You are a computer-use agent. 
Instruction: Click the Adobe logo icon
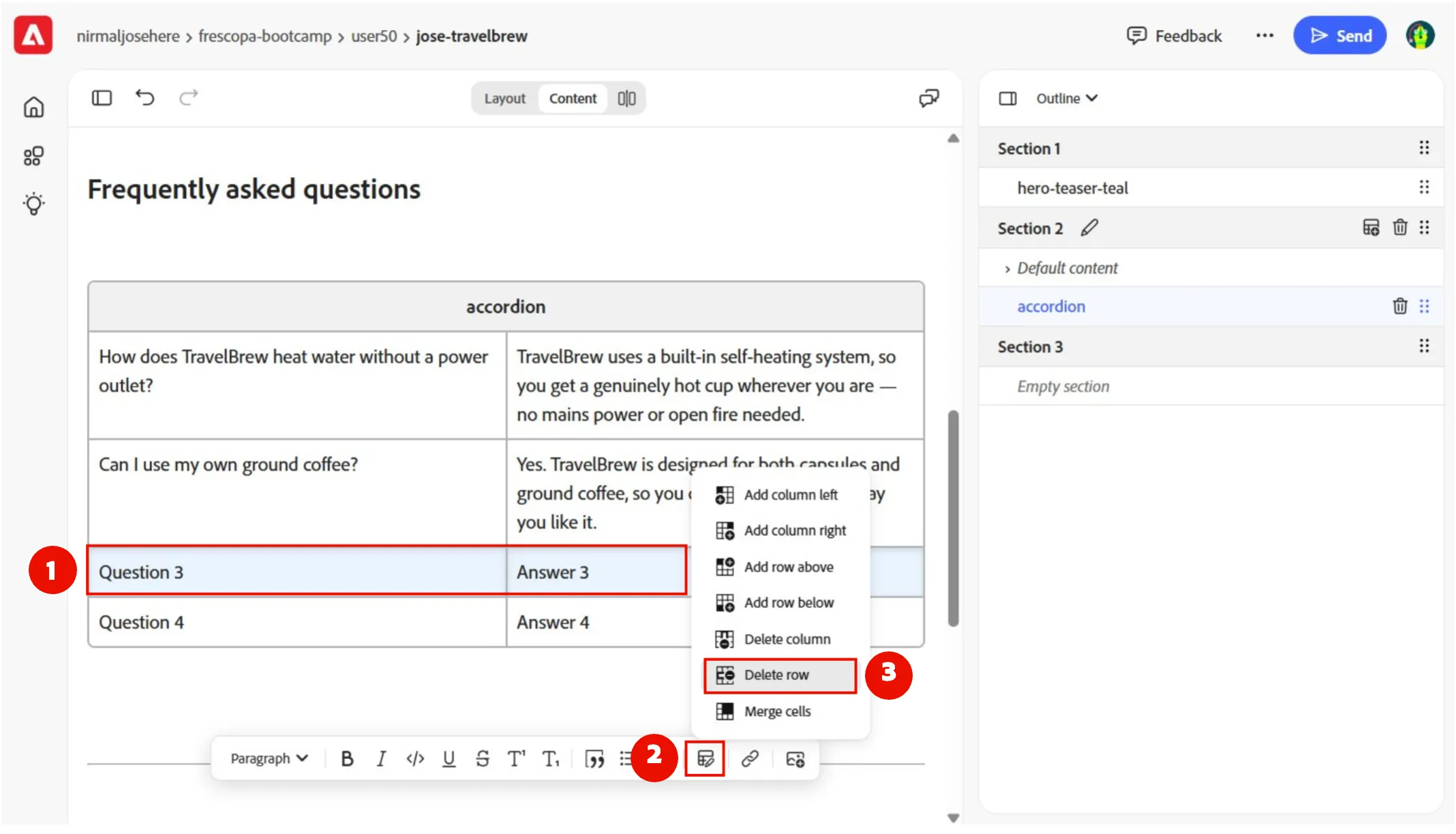click(x=33, y=35)
